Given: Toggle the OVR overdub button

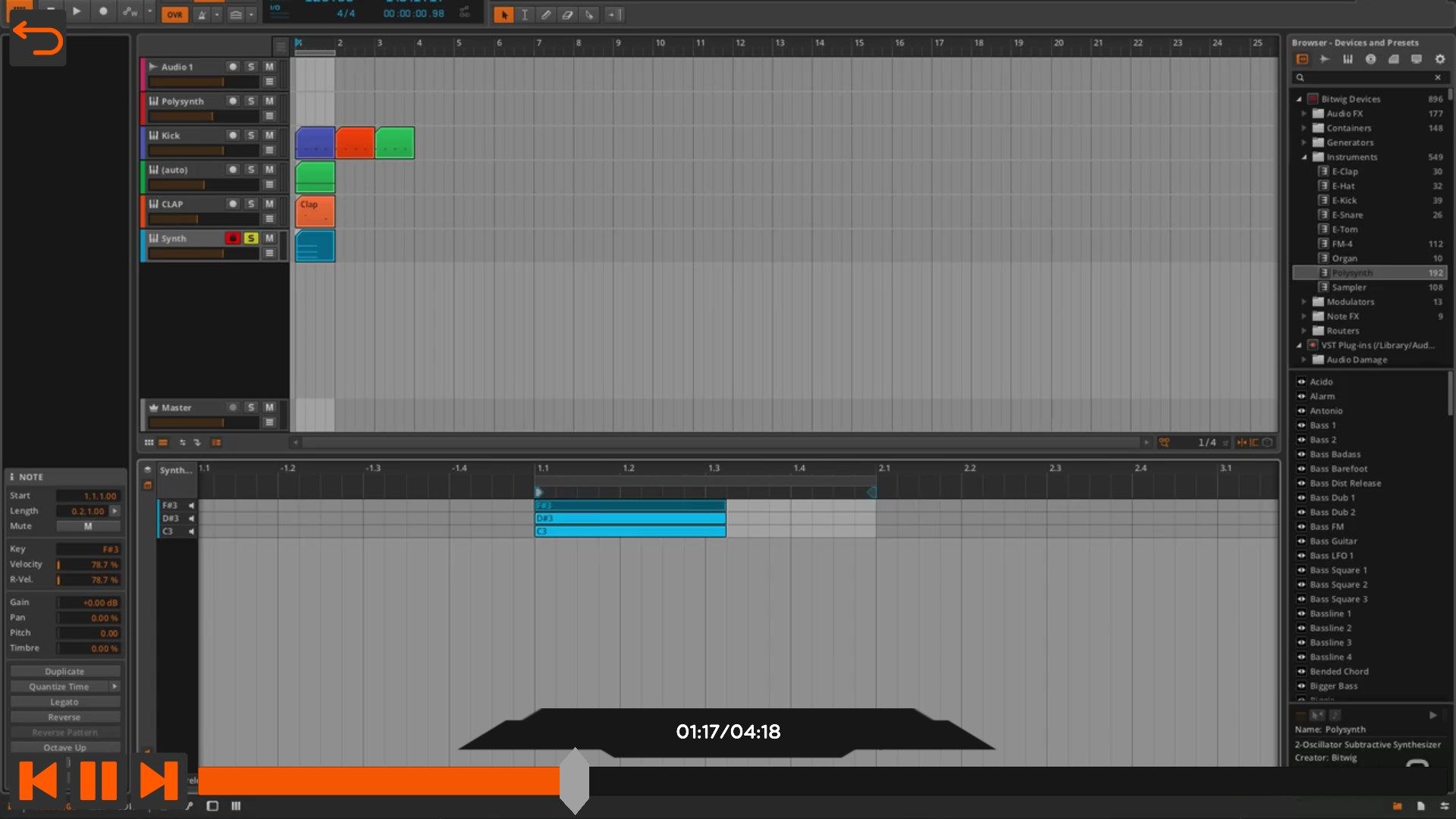Looking at the screenshot, I should tap(174, 14).
